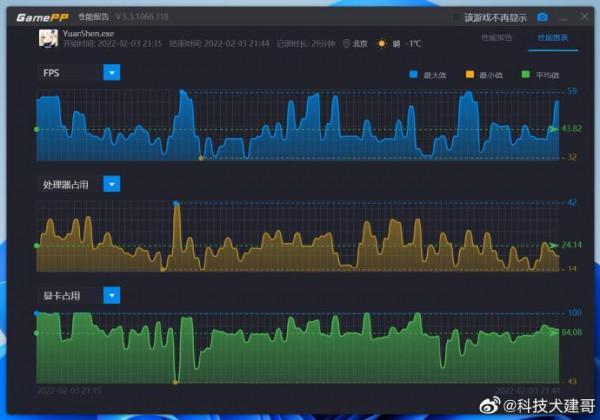Expand the 显卡占用 dropdown arrow
The width and height of the screenshot is (600, 420).
click(112, 295)
